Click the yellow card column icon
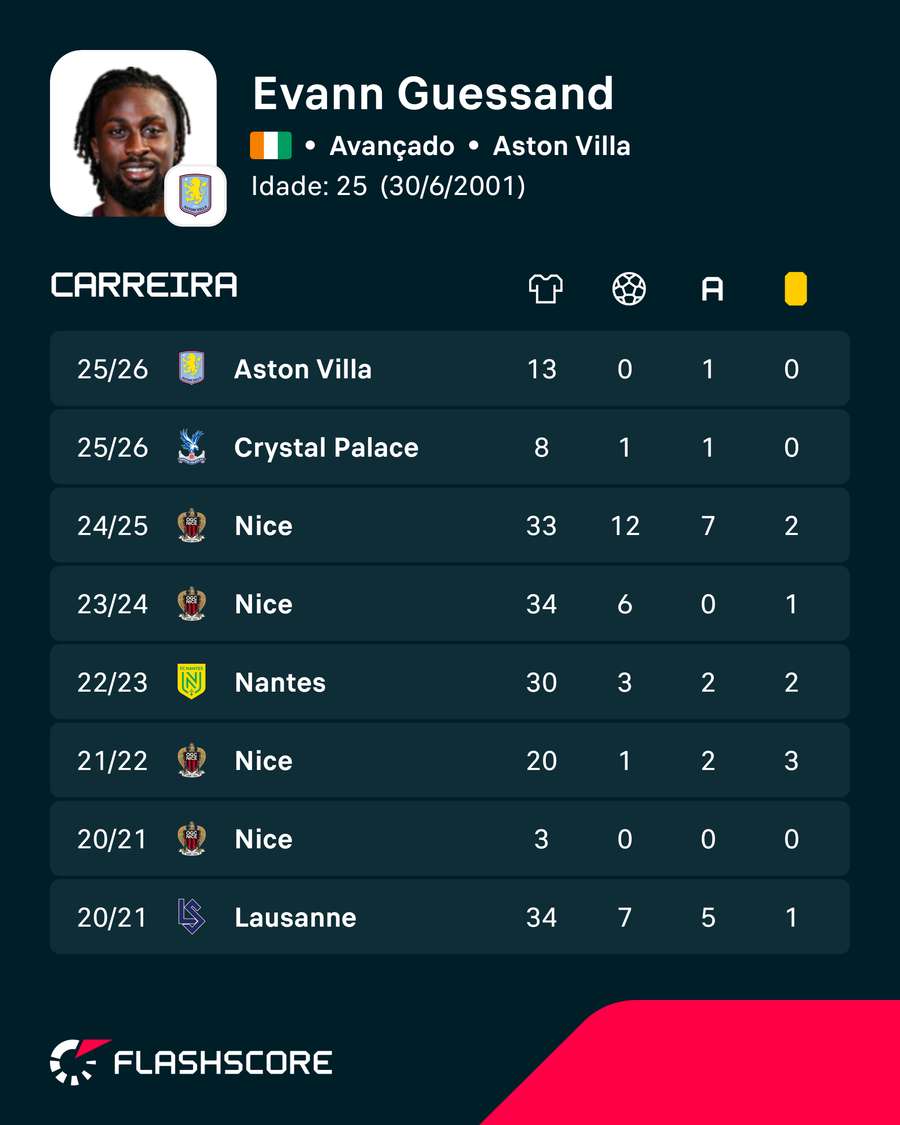900x1125 pixels. click(x=795, y=289)
